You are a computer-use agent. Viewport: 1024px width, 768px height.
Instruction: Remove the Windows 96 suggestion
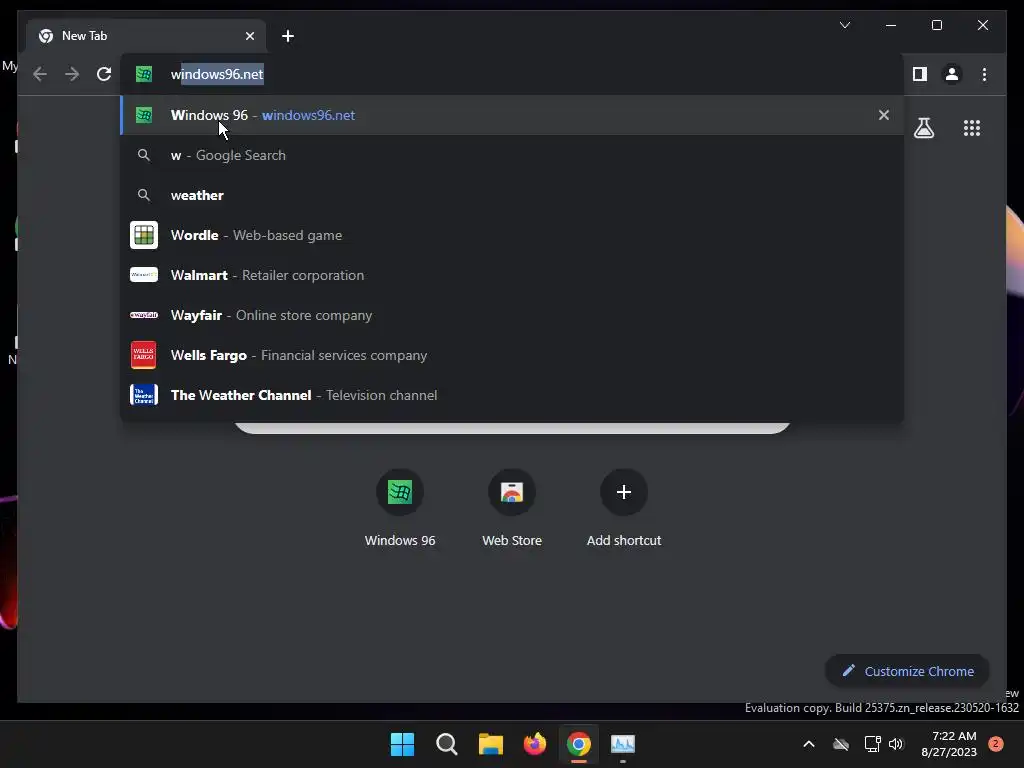coord(884,115)
